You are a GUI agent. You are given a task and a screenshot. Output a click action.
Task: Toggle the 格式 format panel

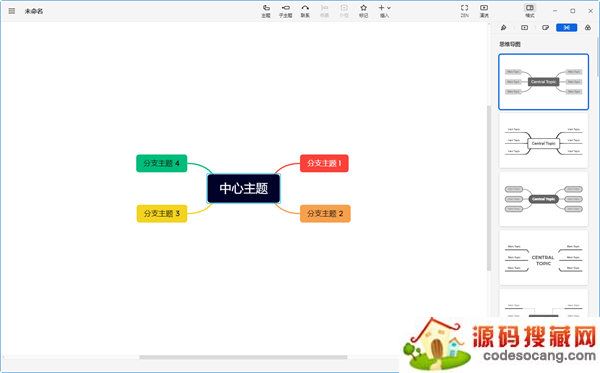pos(530,11)
